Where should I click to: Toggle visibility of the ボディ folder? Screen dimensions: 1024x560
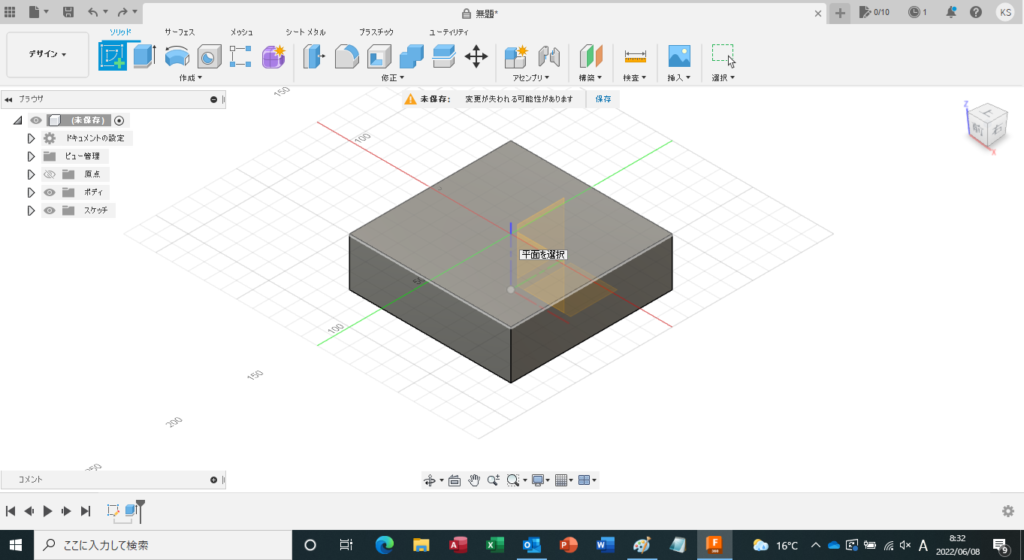(49, 193)
